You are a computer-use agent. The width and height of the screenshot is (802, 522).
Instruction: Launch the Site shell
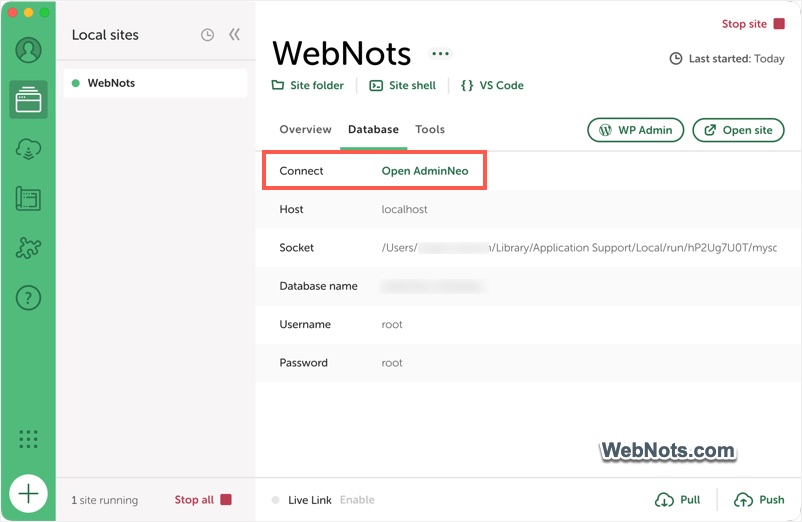tap(403, 85)
